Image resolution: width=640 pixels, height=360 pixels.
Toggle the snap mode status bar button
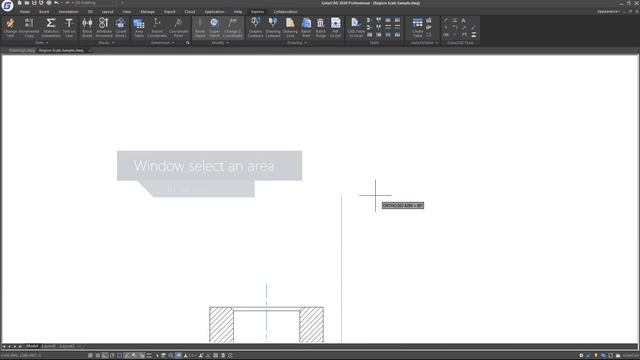pos(90,356)
